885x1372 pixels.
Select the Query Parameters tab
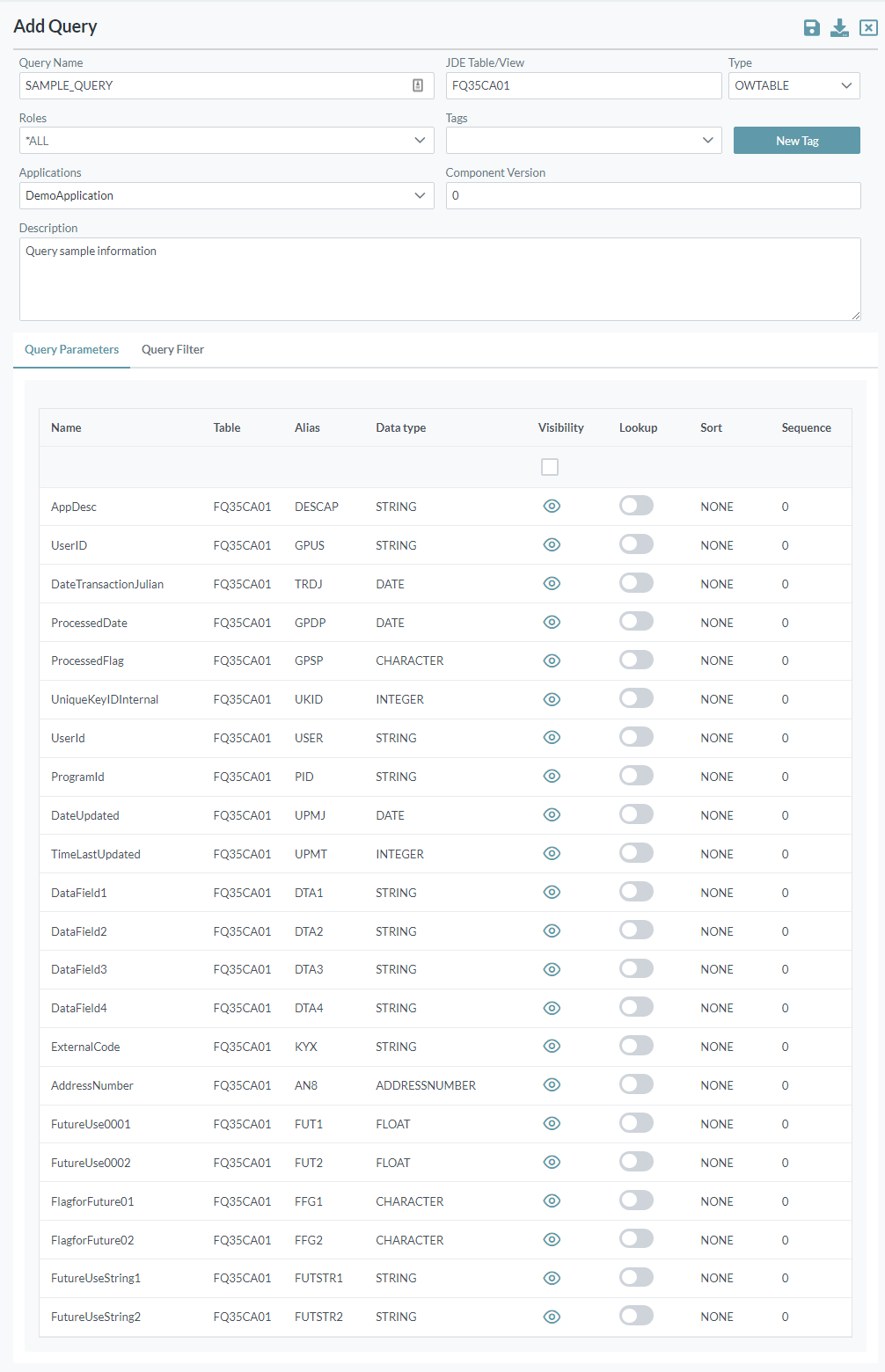click(x=71, y=349)
